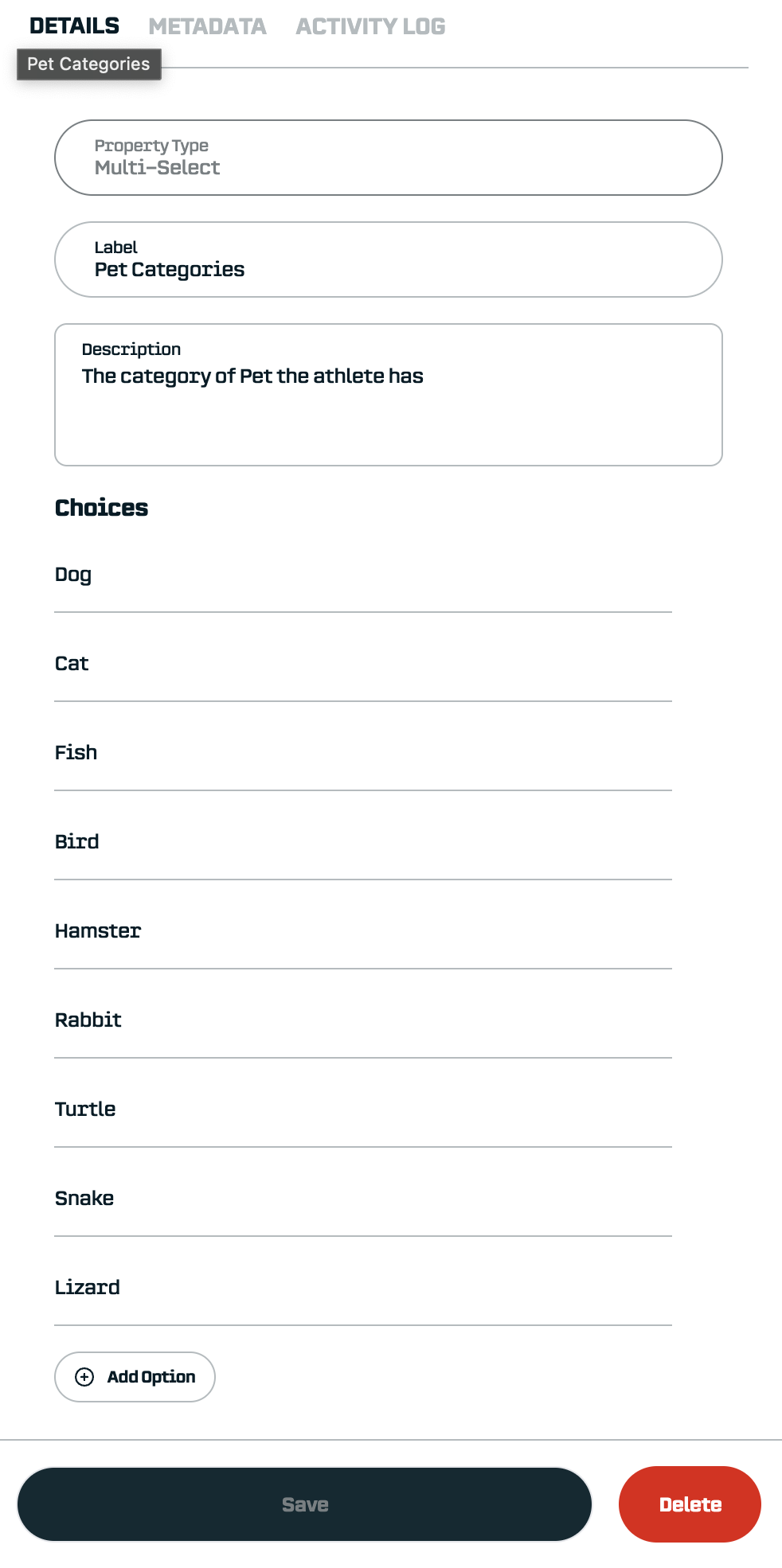Select the Details tab
The image size is (782, 1568).
coord(74,26)
